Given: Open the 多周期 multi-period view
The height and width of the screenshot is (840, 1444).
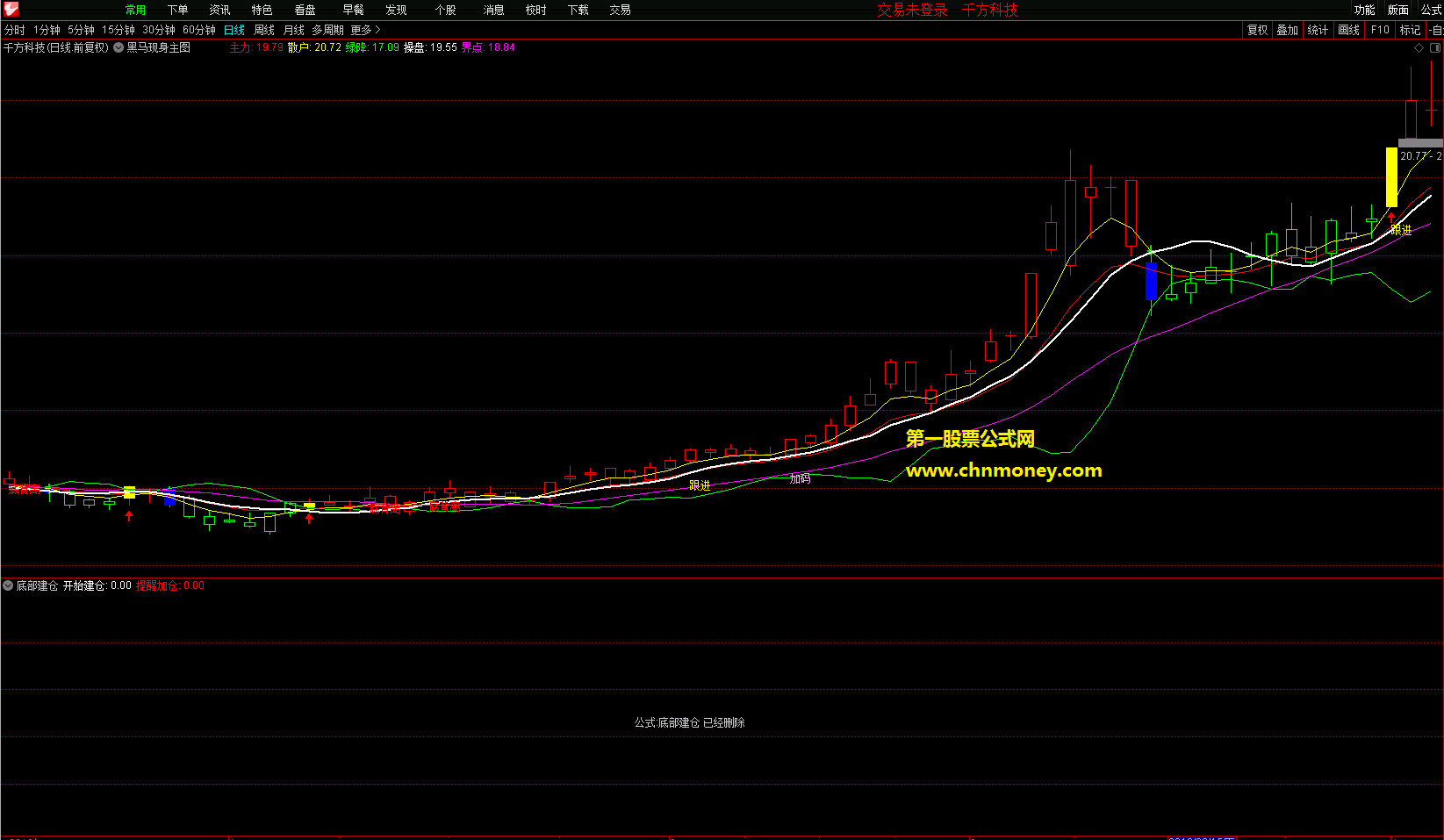Looking at the screenshot, I should [x=327, y=30].
